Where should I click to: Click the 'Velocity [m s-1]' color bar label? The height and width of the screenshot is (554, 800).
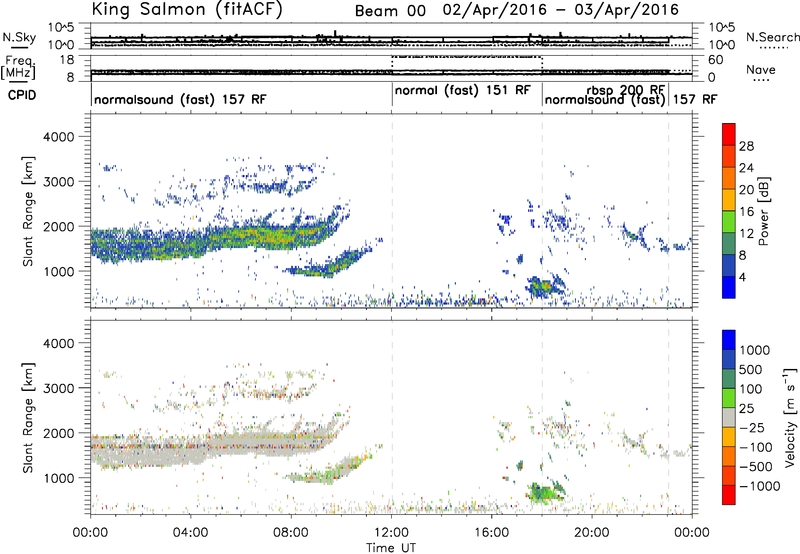click(x=790, y=417)
